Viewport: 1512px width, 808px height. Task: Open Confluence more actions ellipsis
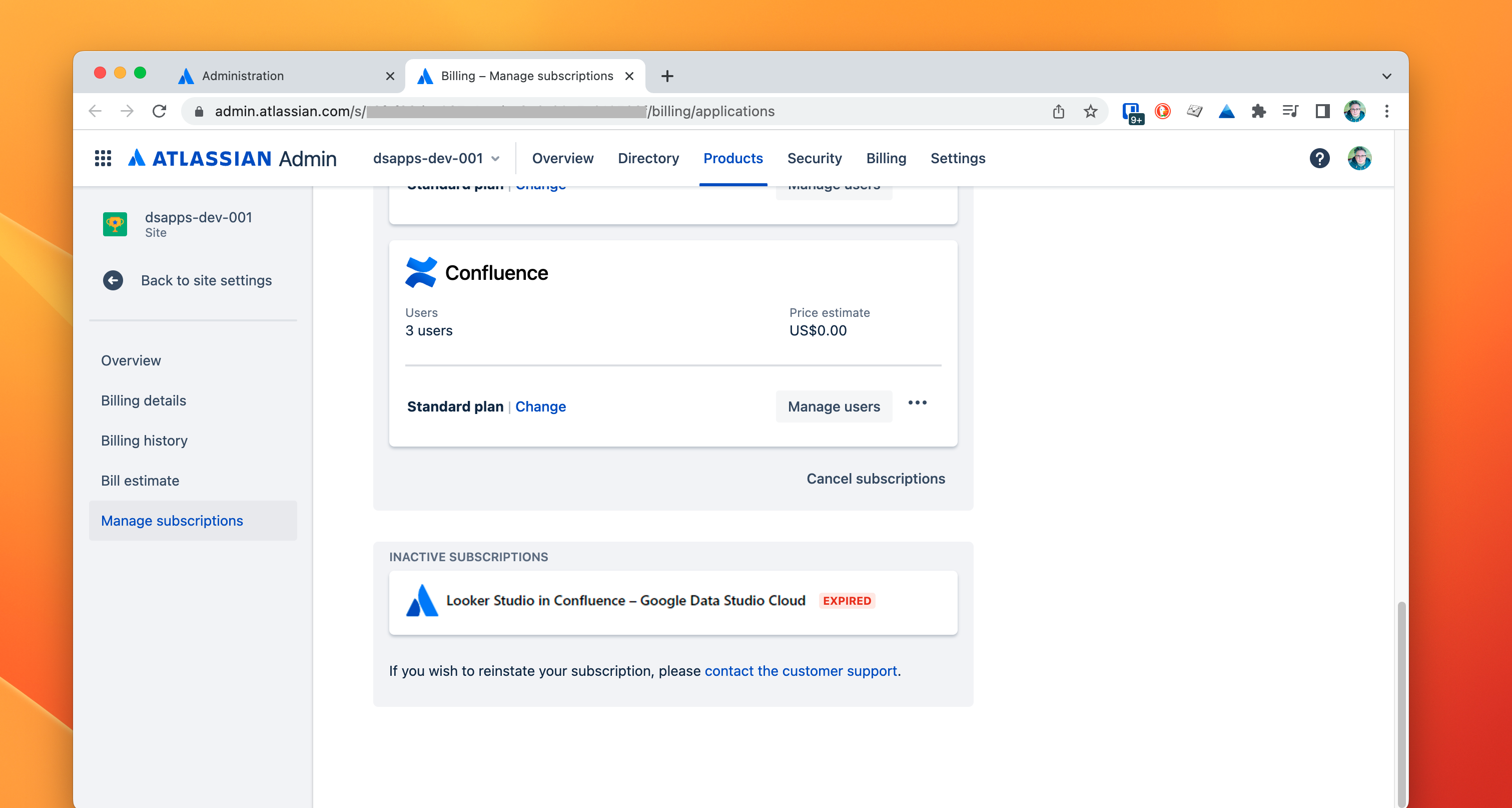[918, 403]
